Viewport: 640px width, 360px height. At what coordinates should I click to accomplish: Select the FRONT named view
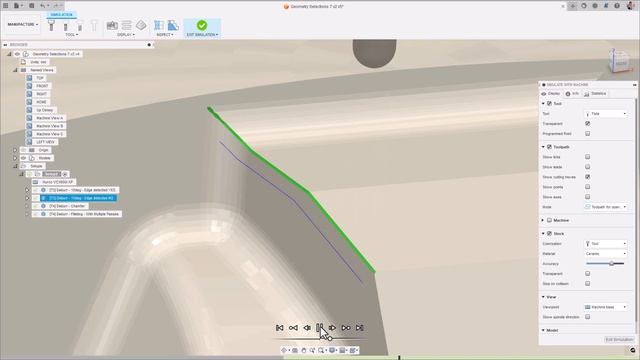point(42,86)
